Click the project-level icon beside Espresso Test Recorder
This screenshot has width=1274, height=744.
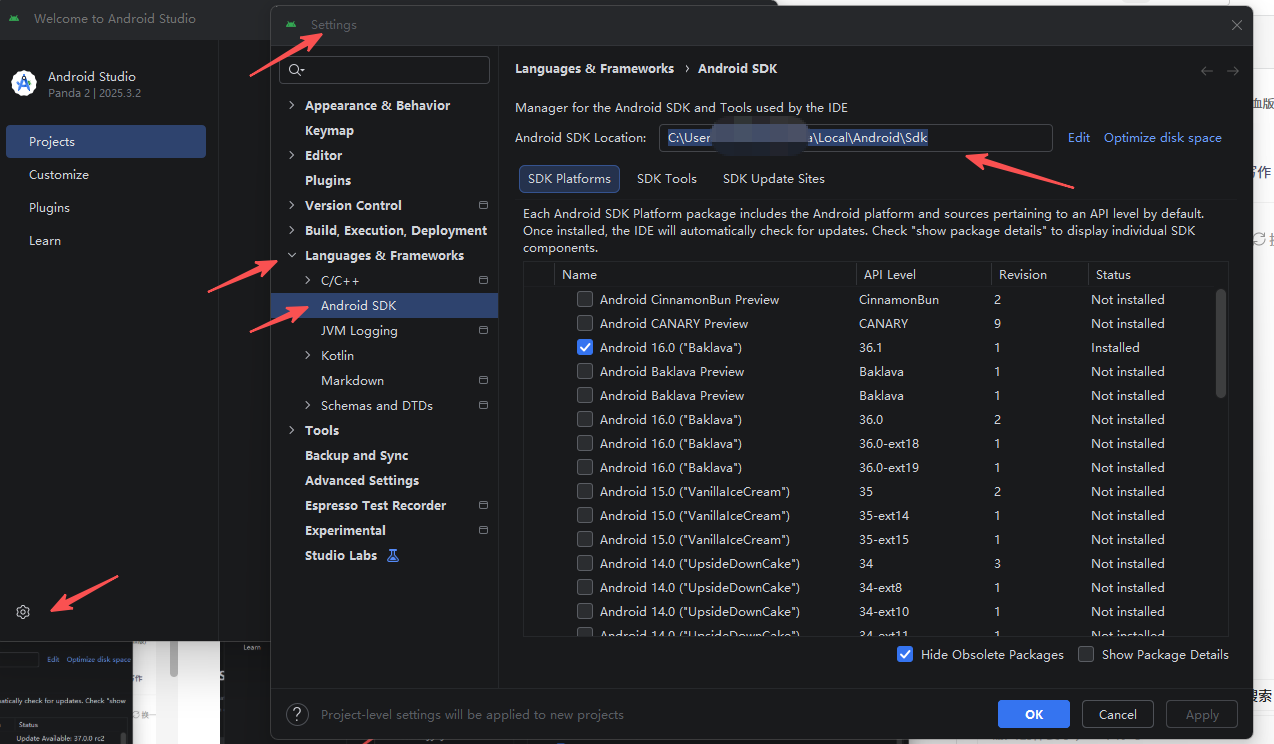pos(484,505)
